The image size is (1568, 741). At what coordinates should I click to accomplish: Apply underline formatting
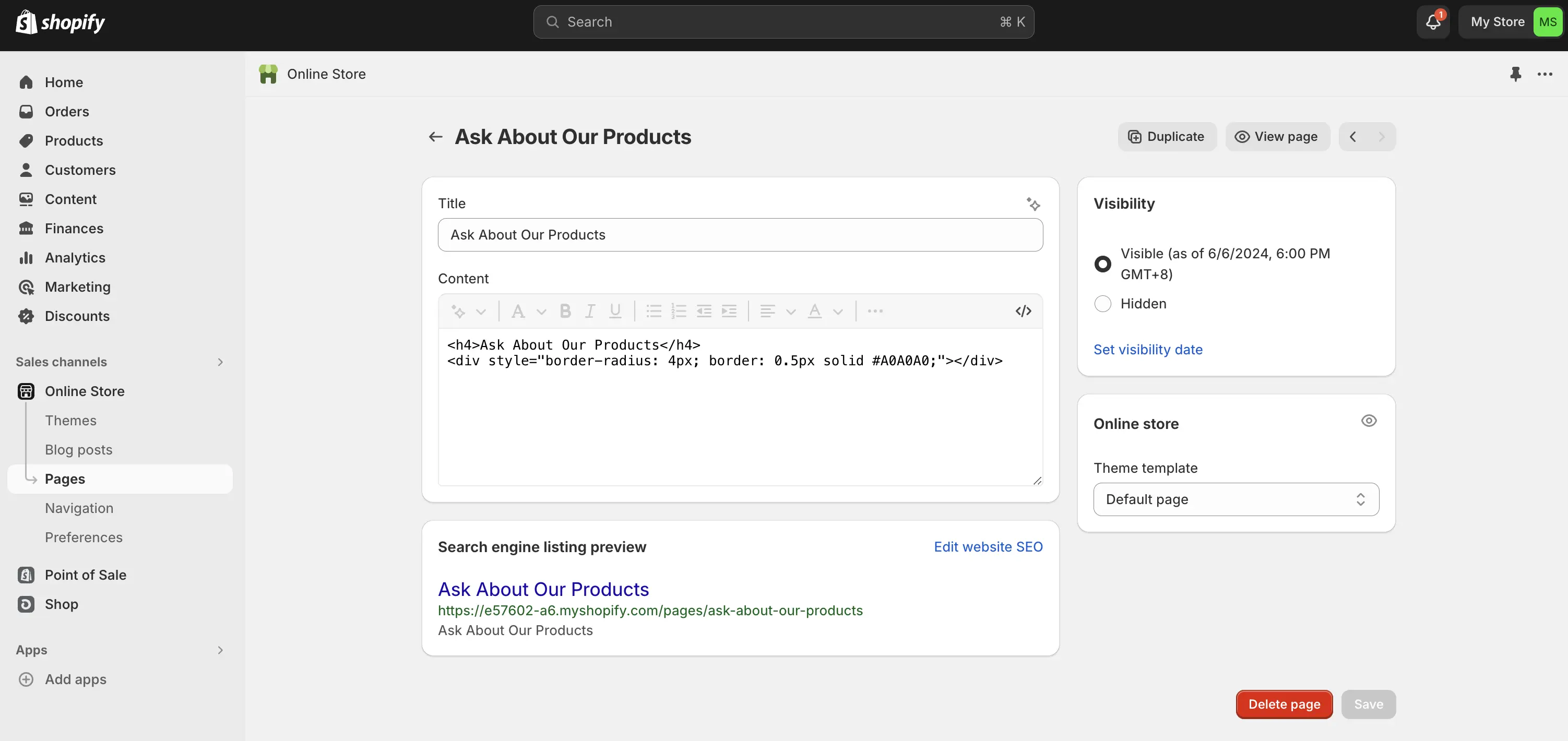(615, 310)
